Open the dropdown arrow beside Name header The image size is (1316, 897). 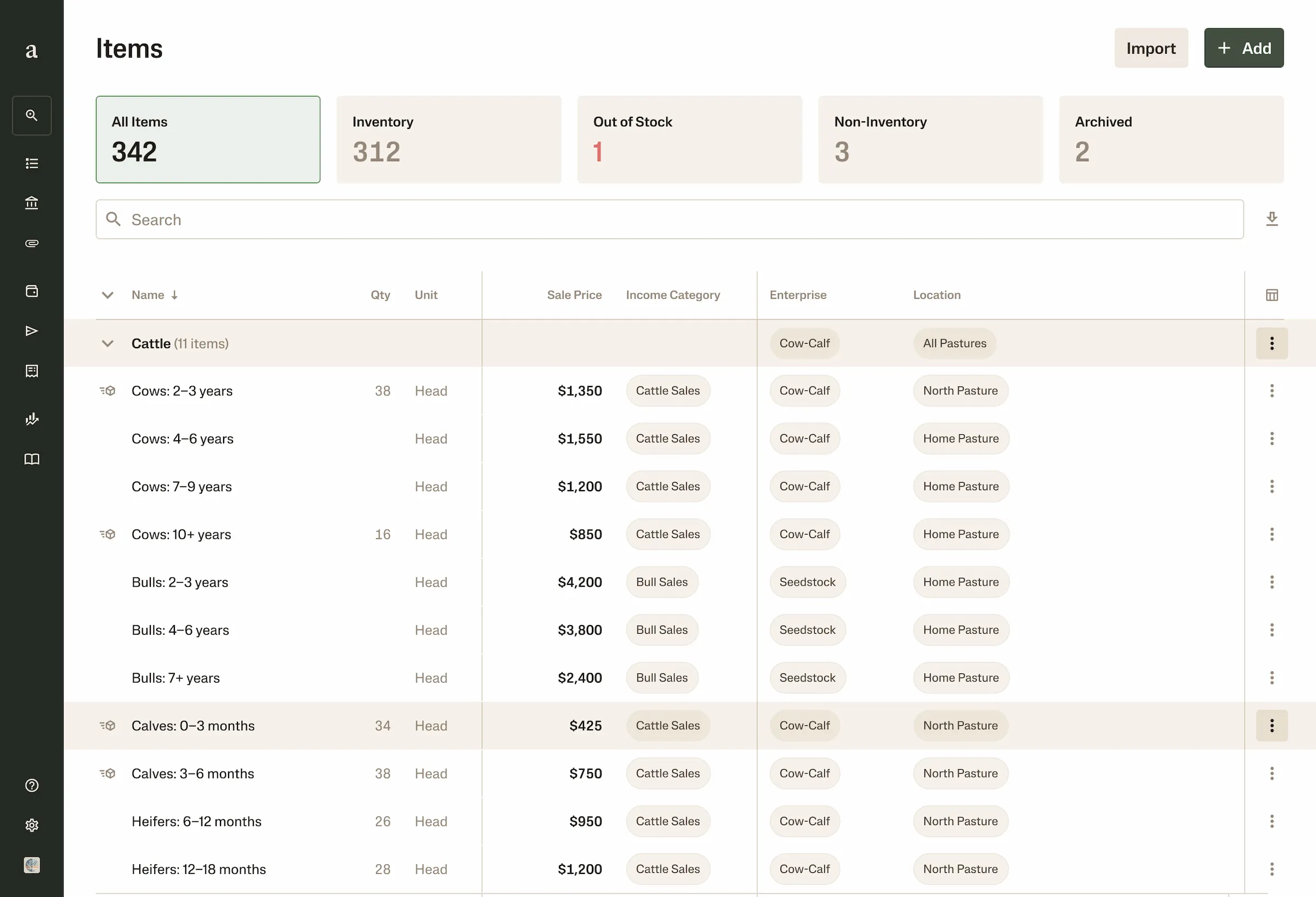107,294
